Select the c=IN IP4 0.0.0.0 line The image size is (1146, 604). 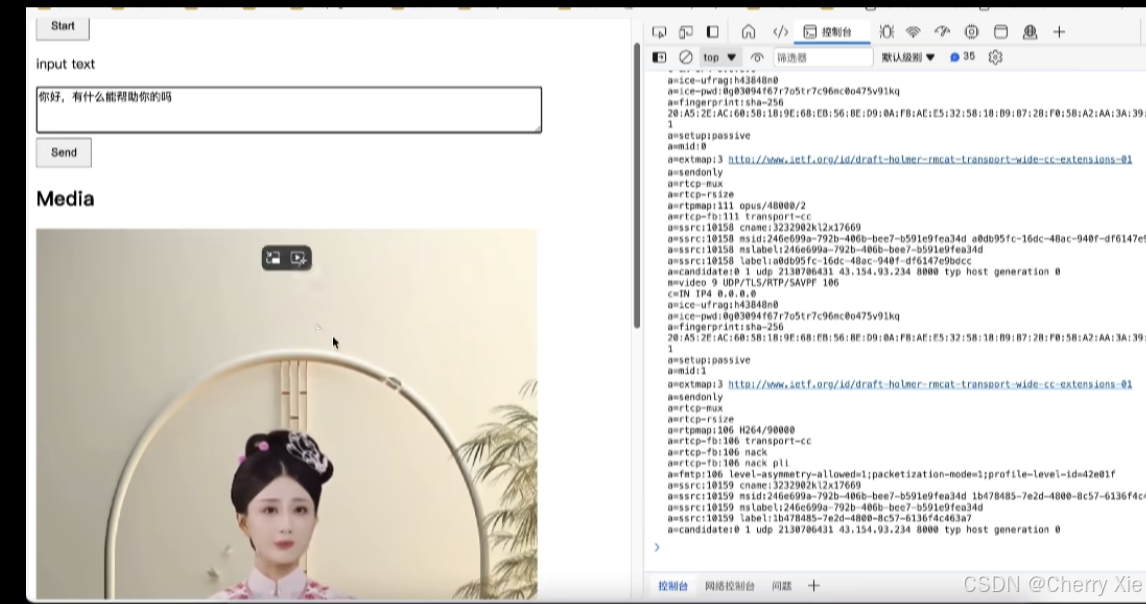click(x=711, y=293)
